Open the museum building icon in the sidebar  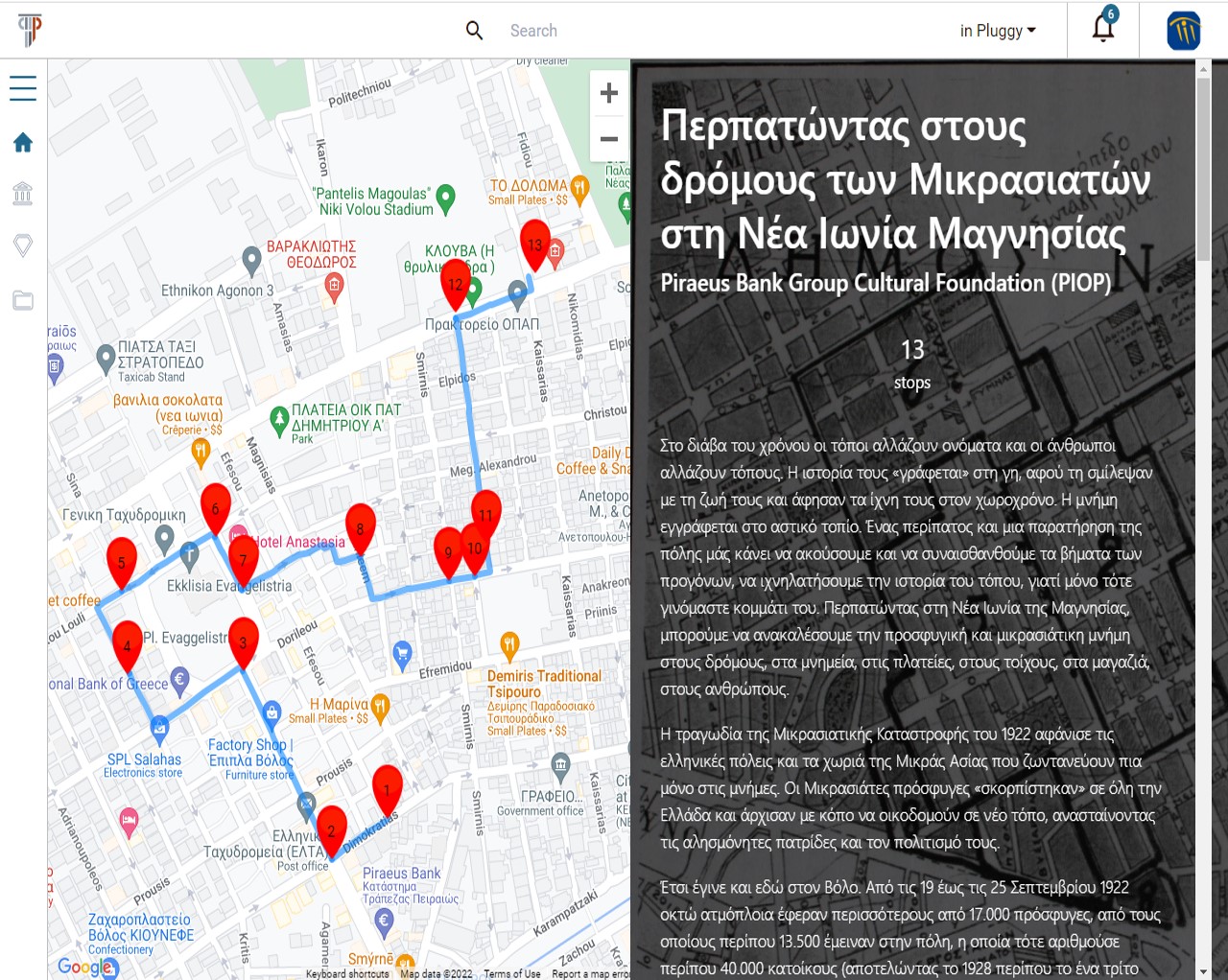tap(23, 194)
